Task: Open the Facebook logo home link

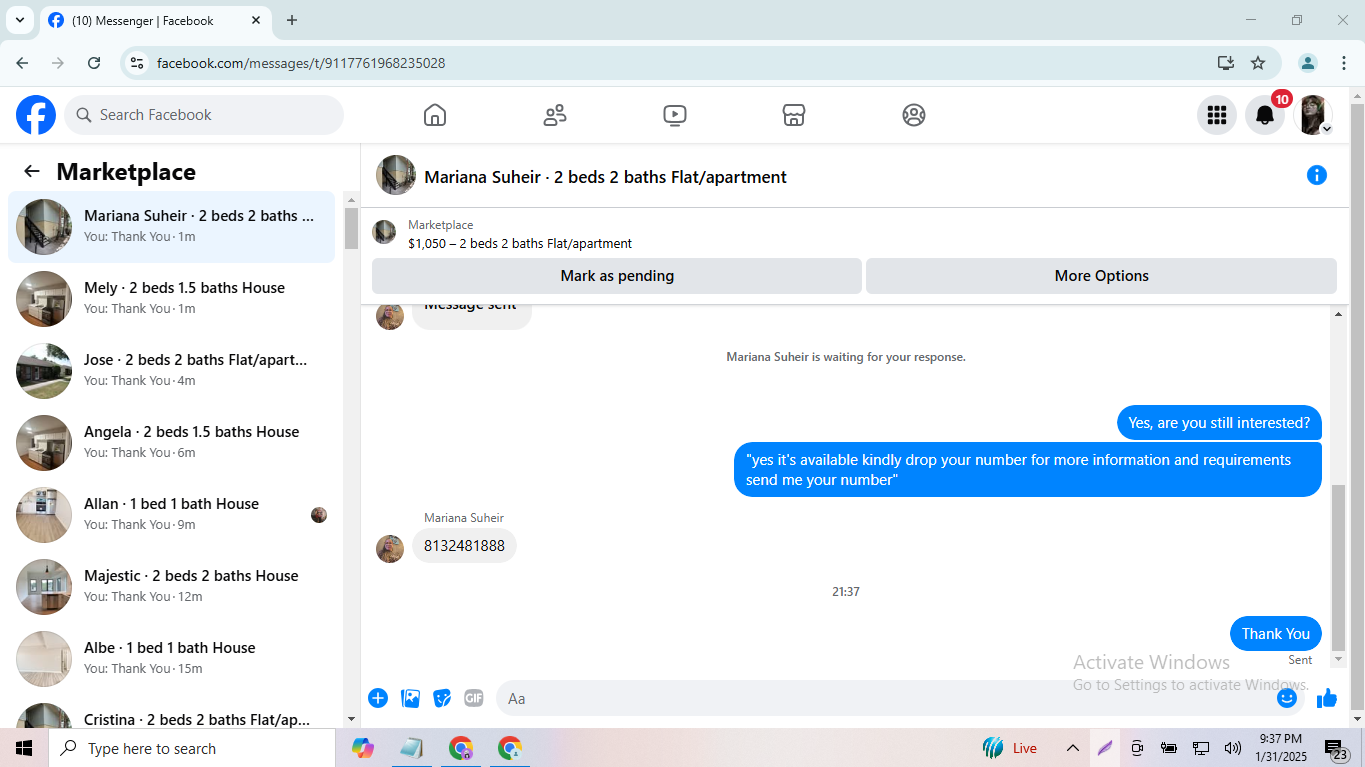Action: tap(36, 115)
